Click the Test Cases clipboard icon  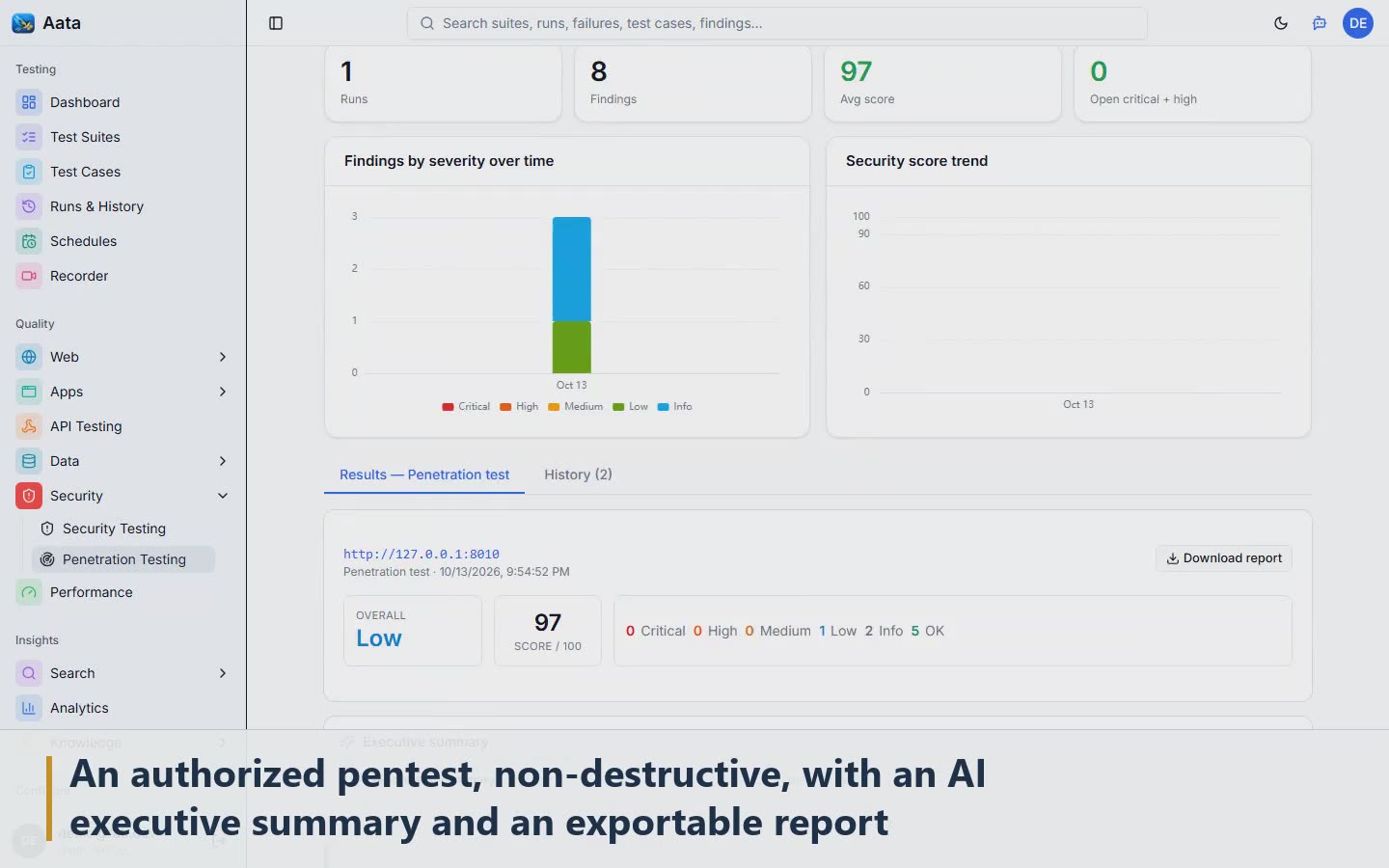tap(29, 172)
